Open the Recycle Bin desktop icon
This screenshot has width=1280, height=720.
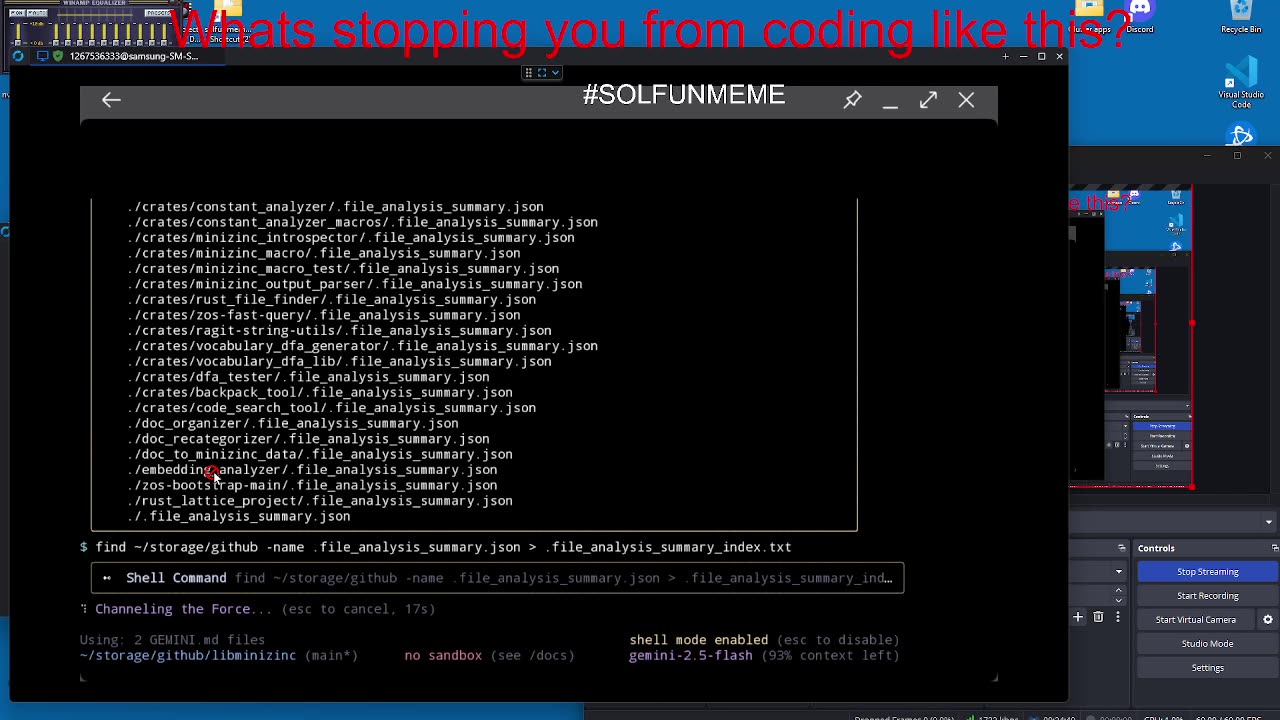pyautogui.click(x=1241, y=18)
